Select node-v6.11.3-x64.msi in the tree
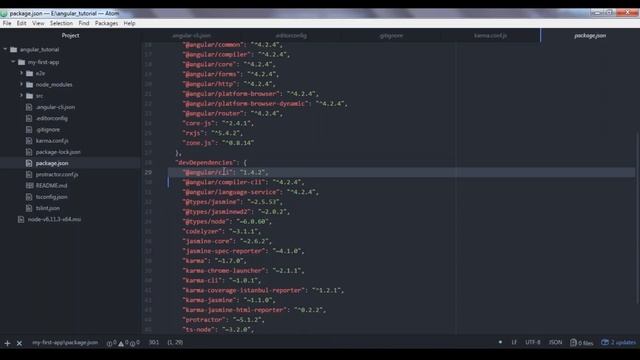Viewport: 640px width, 360px height. (x=54, y=219)
